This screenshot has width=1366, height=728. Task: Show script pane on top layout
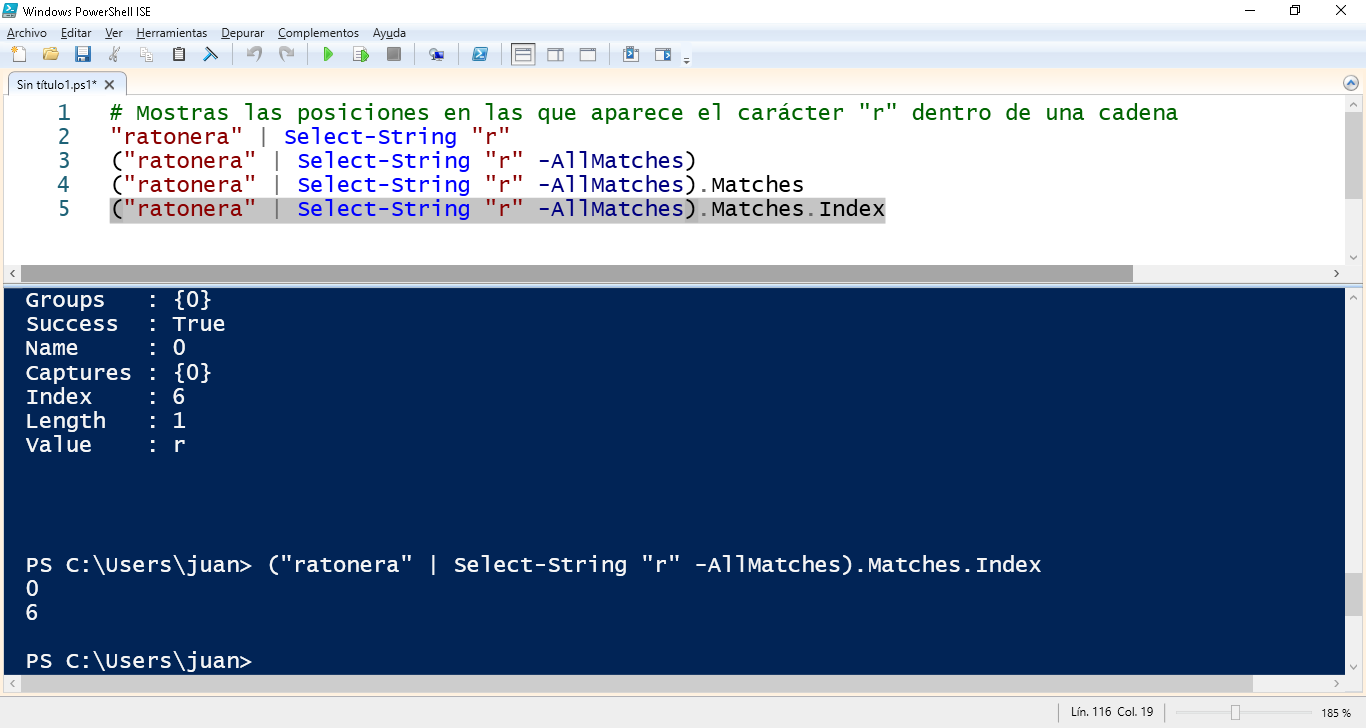pyautogui.click(x=523, y=54)
